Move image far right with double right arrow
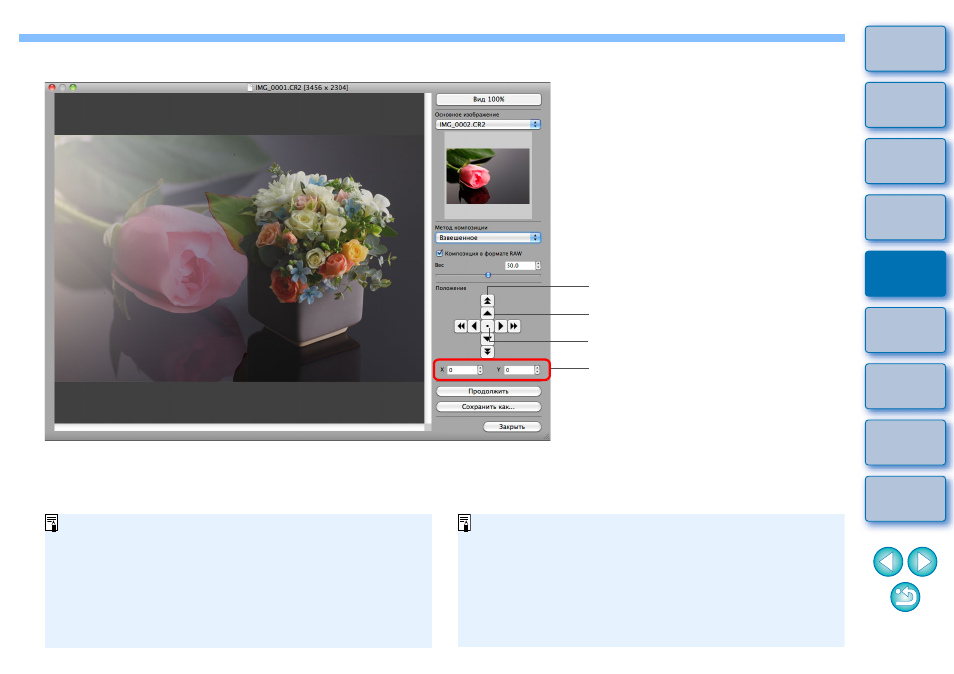The height and width of the screenshot is (674, 954). tap(514, 327)
